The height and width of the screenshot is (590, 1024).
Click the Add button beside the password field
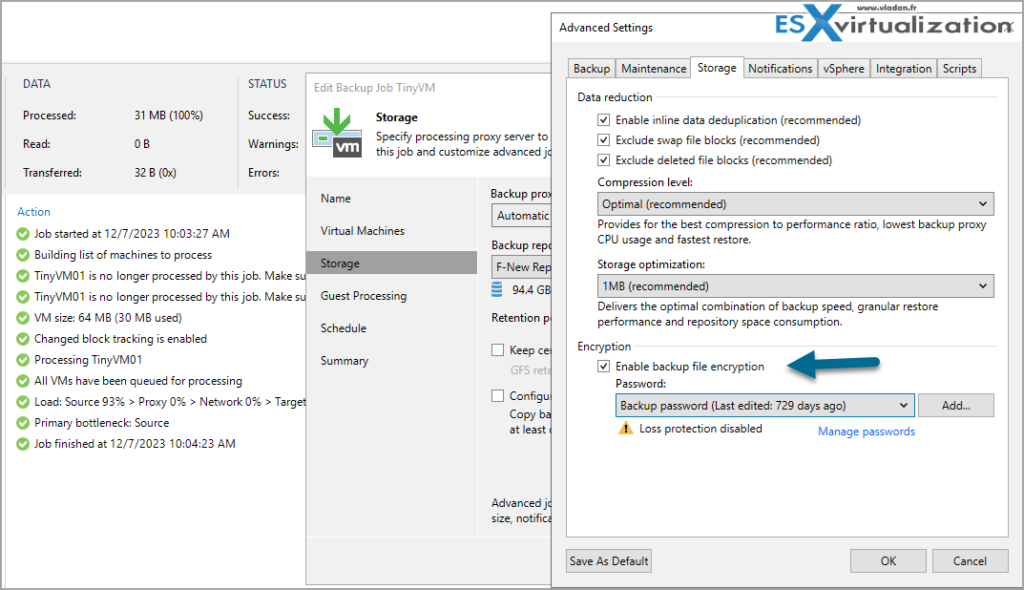coord(956,405)
